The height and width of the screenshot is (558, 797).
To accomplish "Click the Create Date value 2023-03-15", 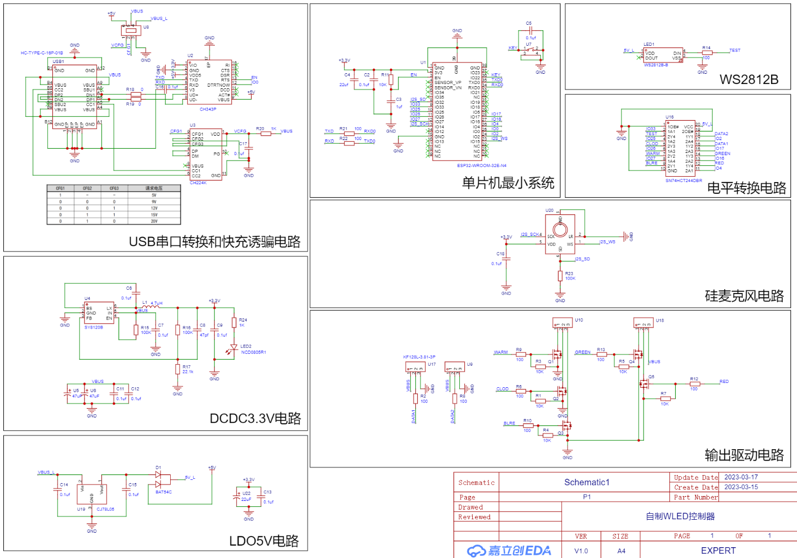I will tap(741, 487).
